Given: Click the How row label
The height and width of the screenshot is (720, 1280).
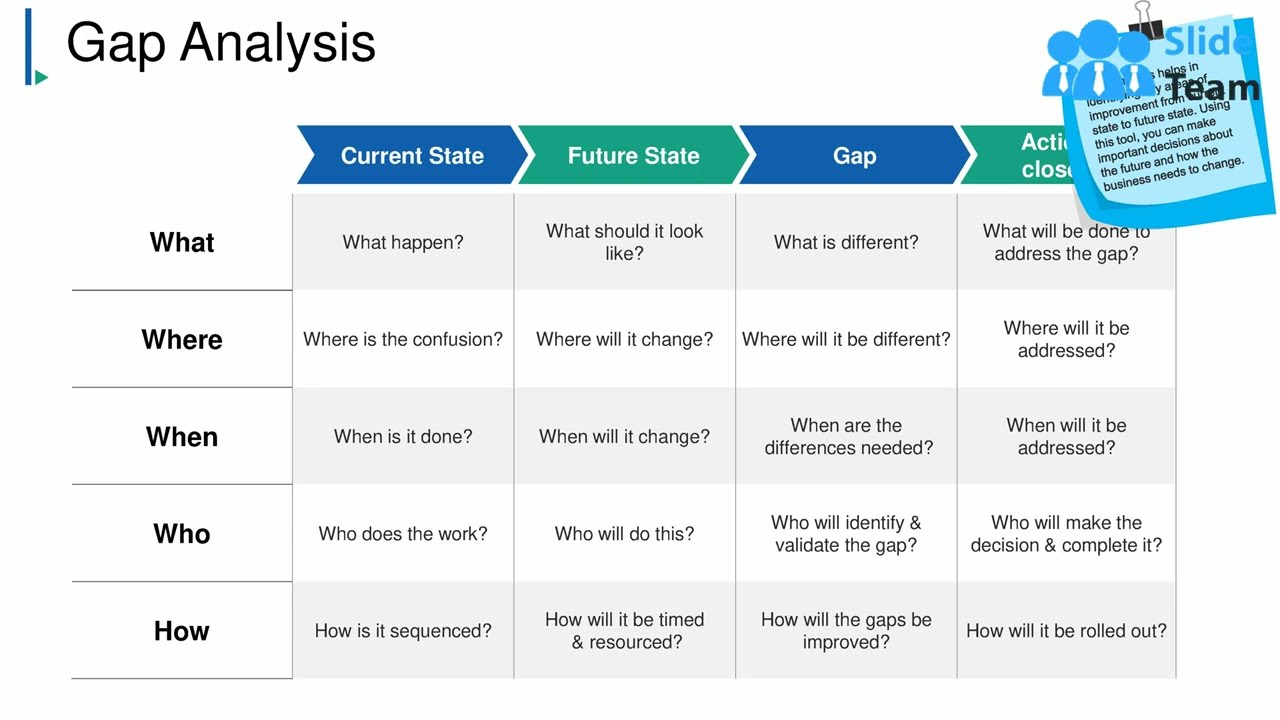Looking at the screenshot, I should click(x=182, y=631).
